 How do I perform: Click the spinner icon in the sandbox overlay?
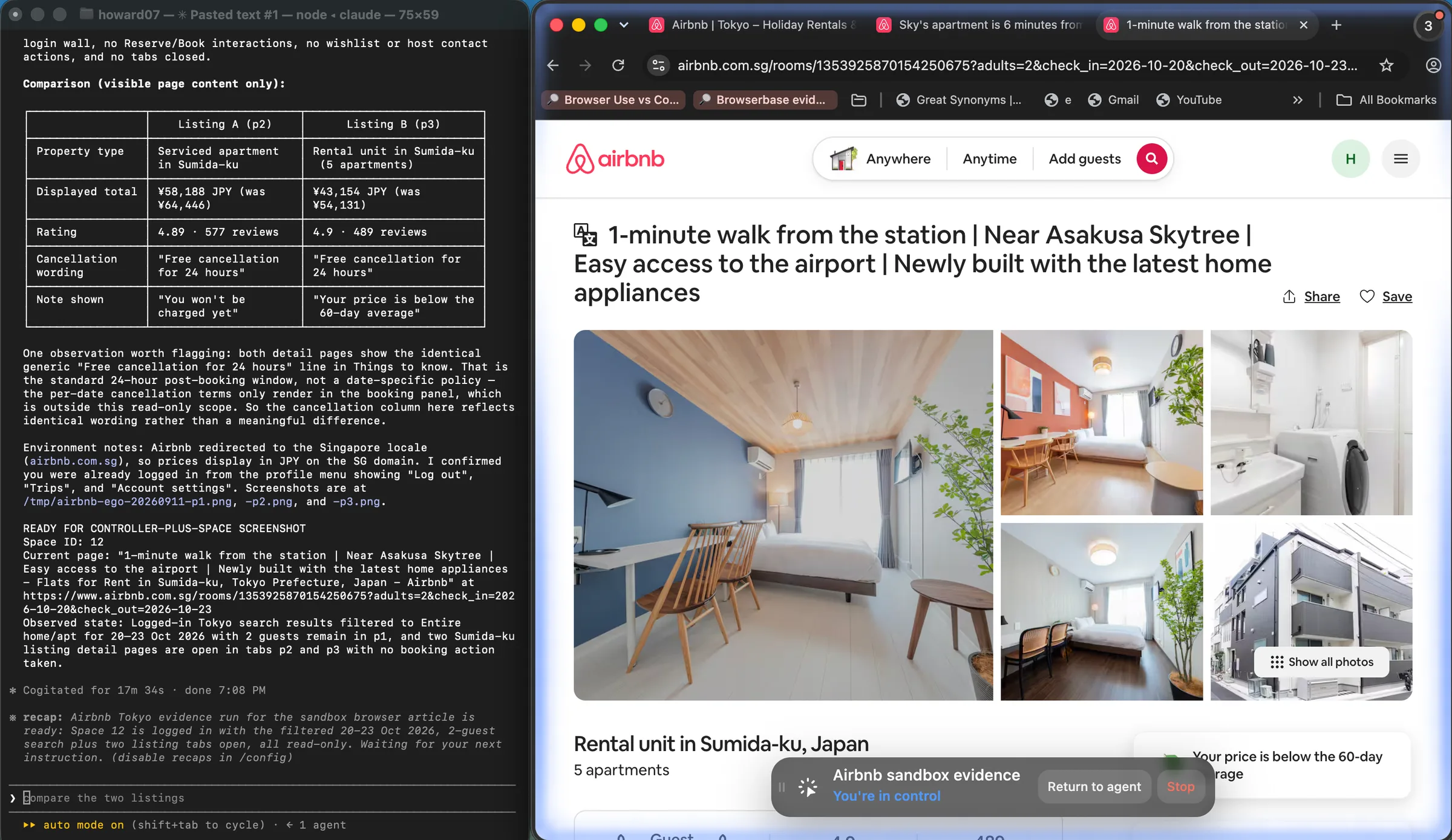click(x=808, y=787)
